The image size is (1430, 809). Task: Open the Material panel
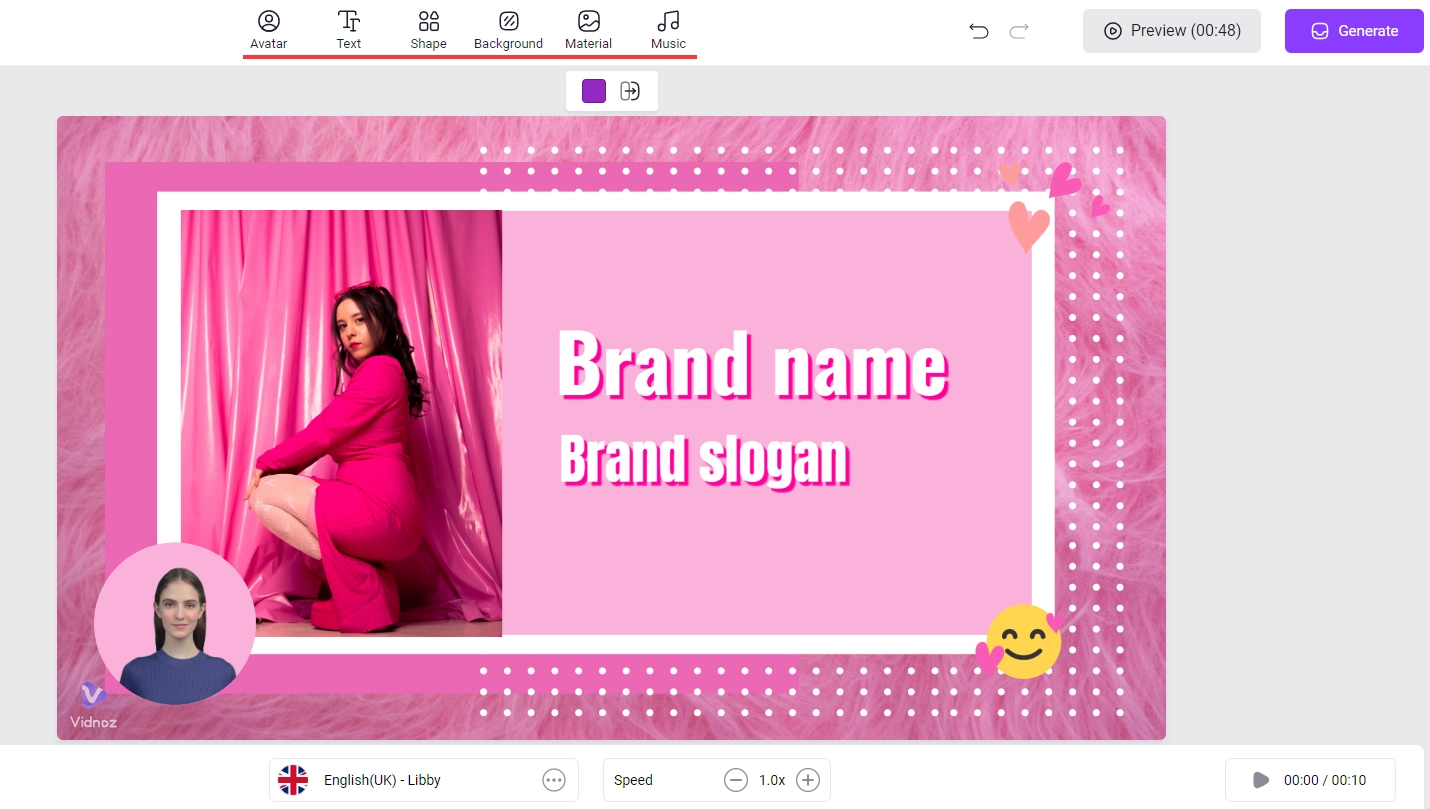click(588, 29)
